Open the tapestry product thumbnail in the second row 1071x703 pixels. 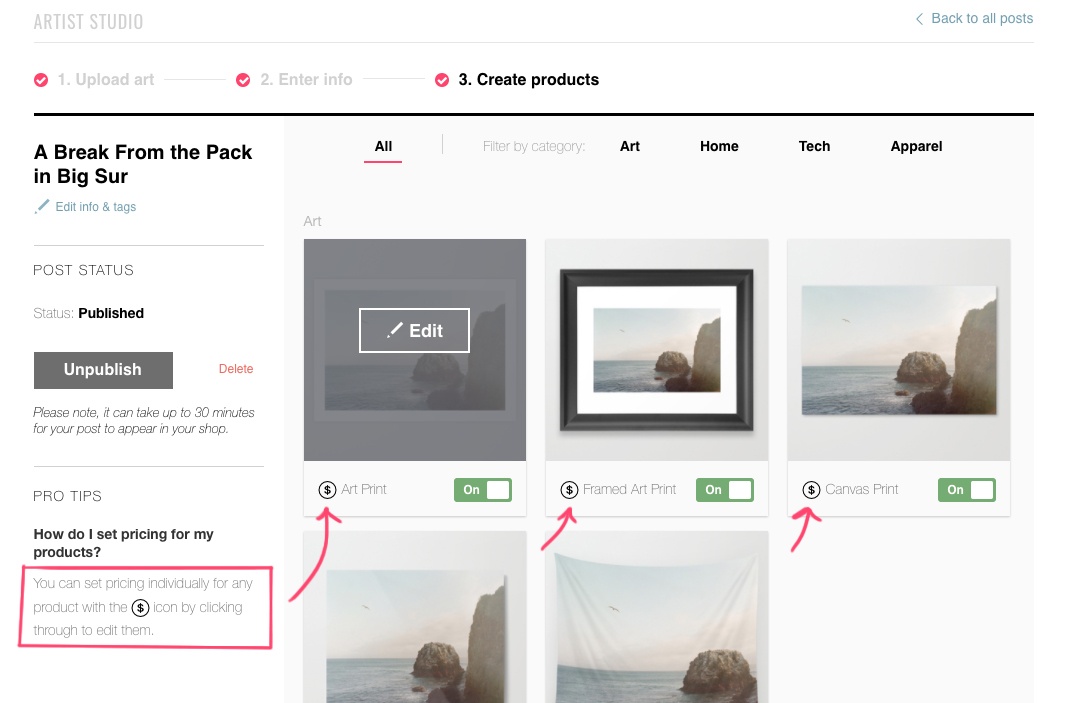[656, 617]
